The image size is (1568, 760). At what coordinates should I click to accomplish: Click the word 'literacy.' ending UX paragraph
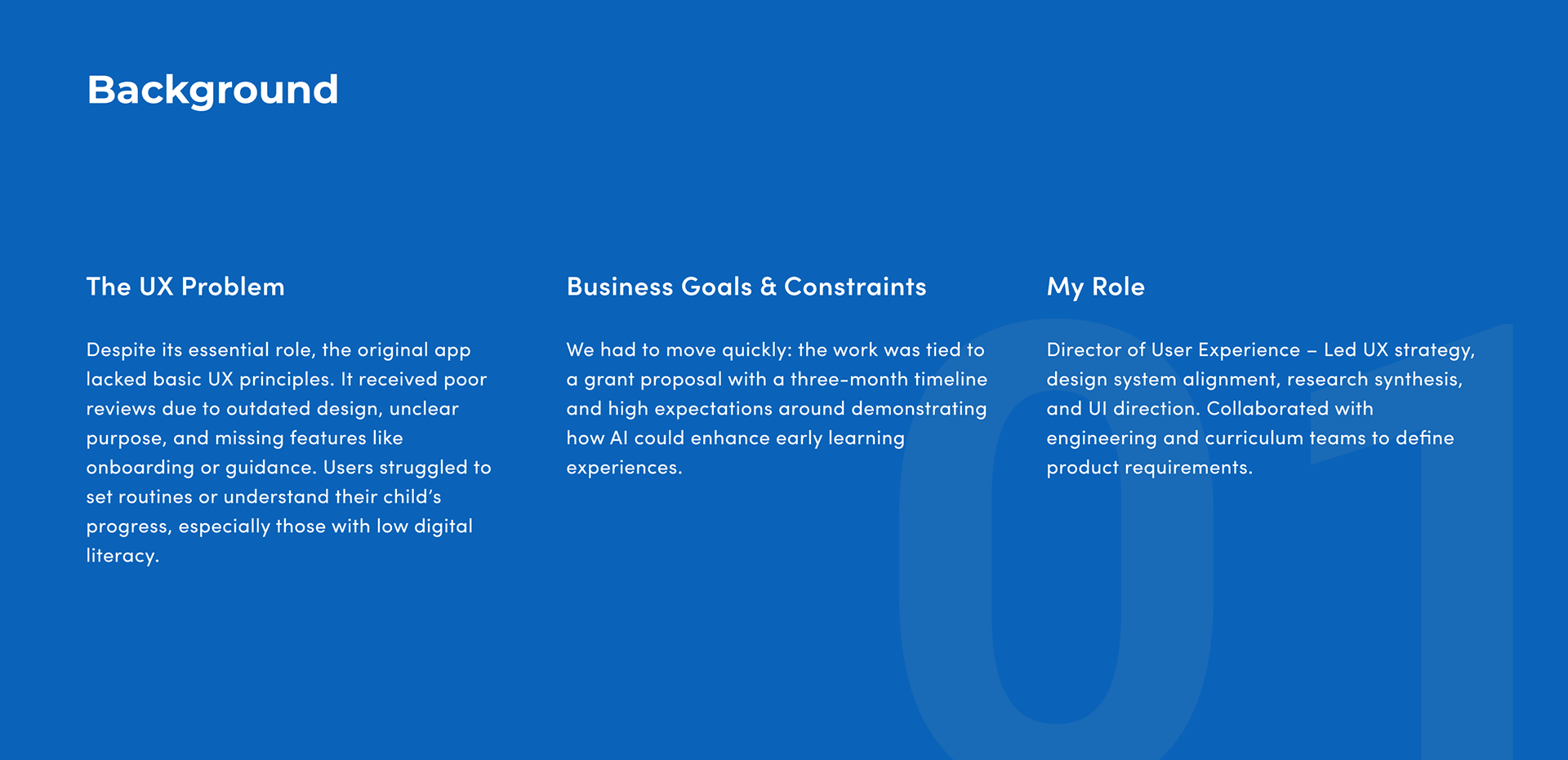[x=122, y=556]
